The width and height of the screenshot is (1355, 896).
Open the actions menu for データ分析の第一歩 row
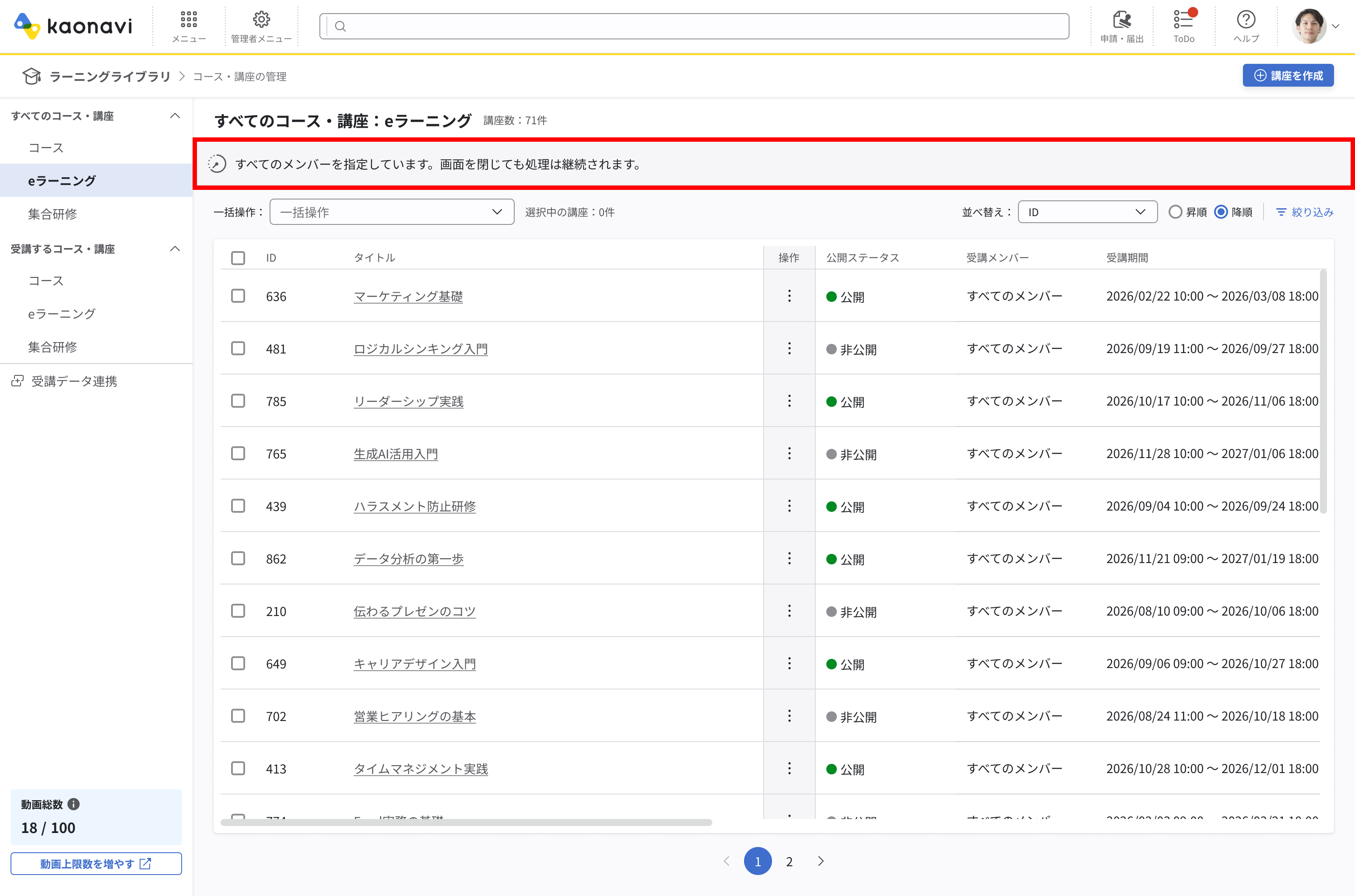(x=789, y=558)
